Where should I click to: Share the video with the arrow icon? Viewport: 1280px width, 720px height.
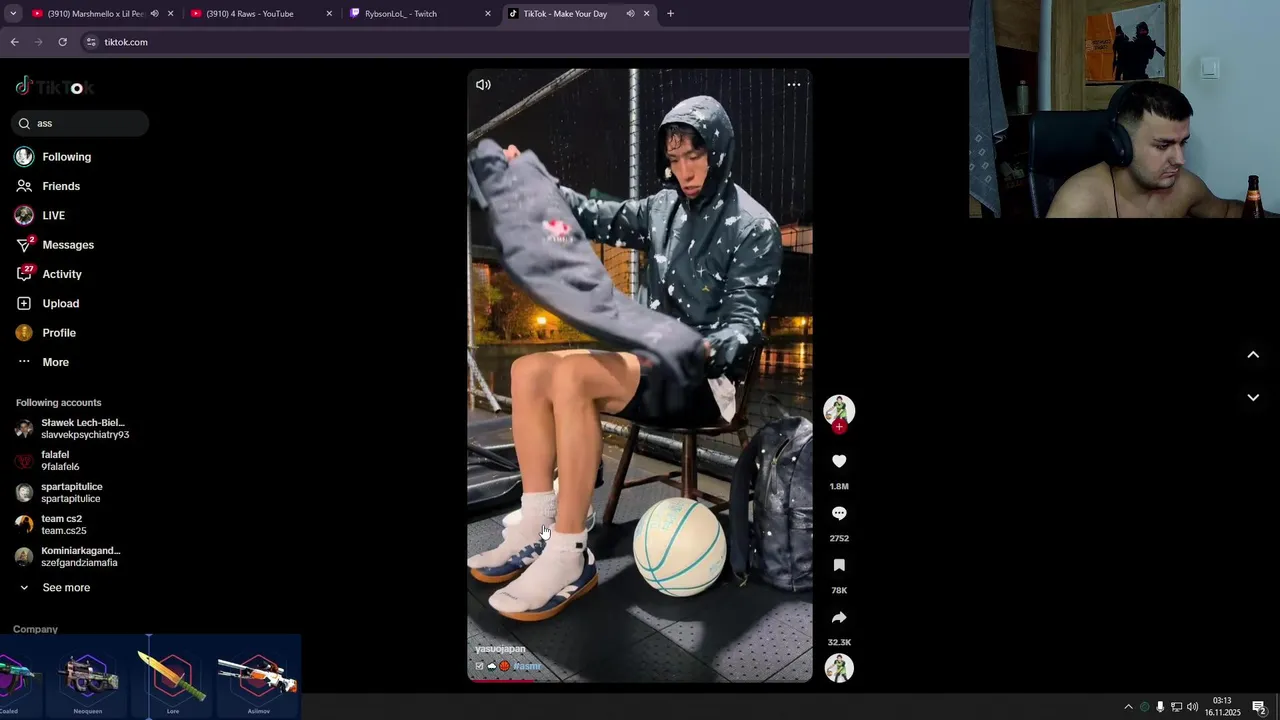pos(839,617)
